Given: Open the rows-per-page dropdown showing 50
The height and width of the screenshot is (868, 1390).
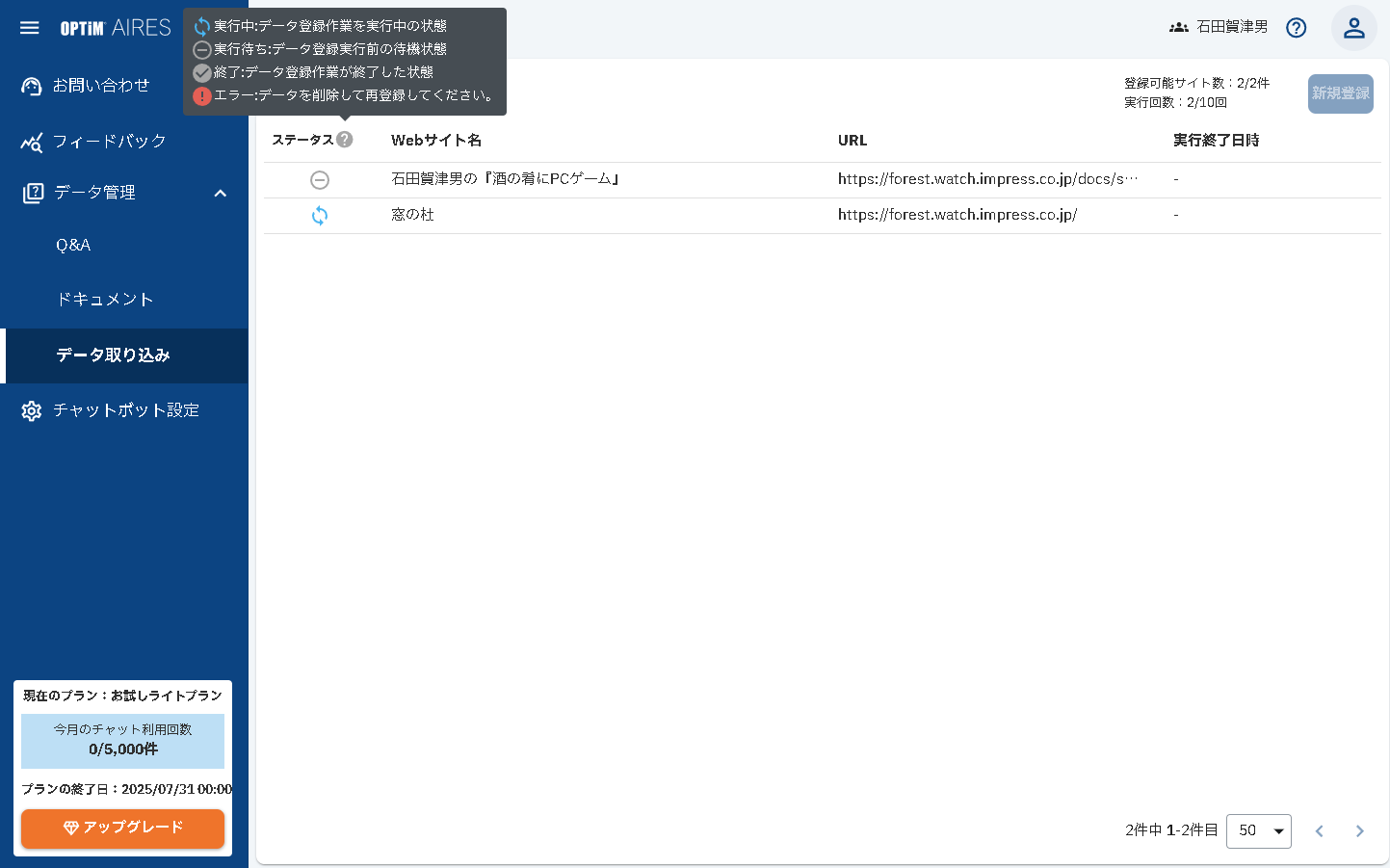Looking at the screenshot, I should [x=1259, y=830].
